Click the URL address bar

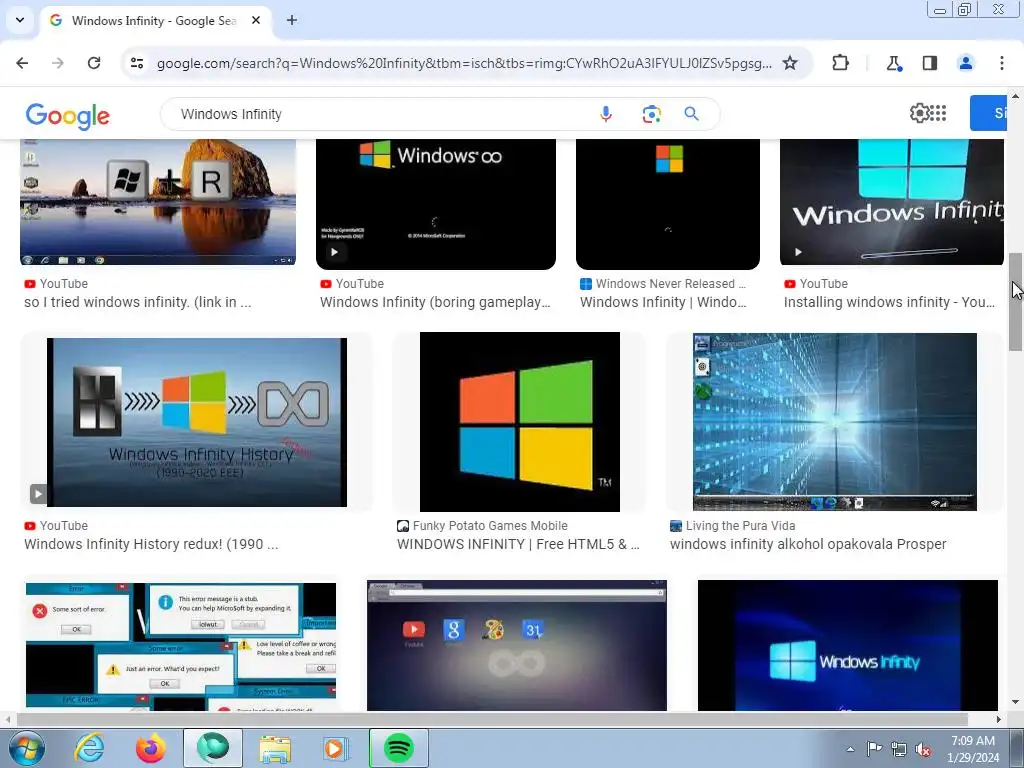tap(464, 63)
